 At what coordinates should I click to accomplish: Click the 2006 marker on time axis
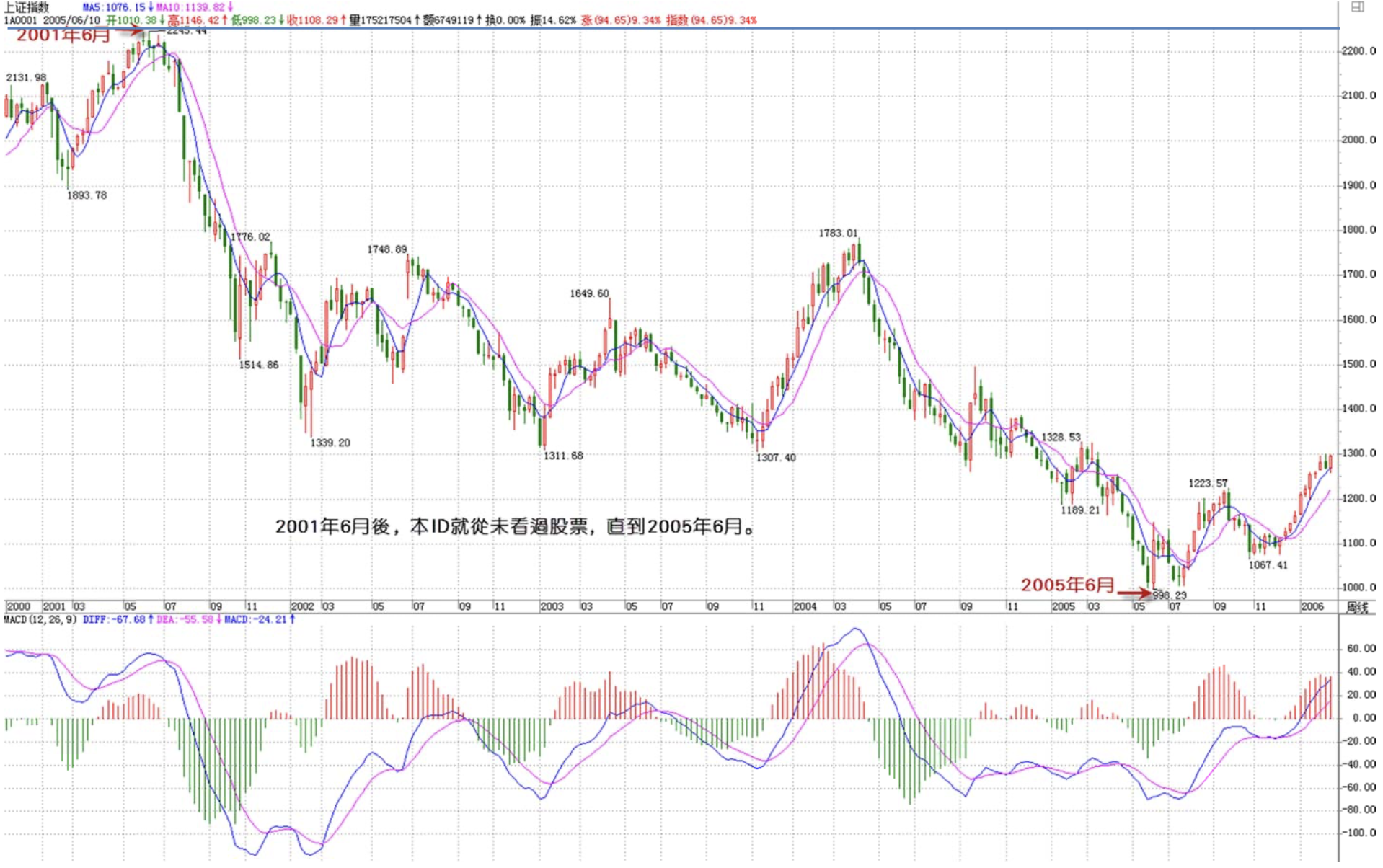1312,606
